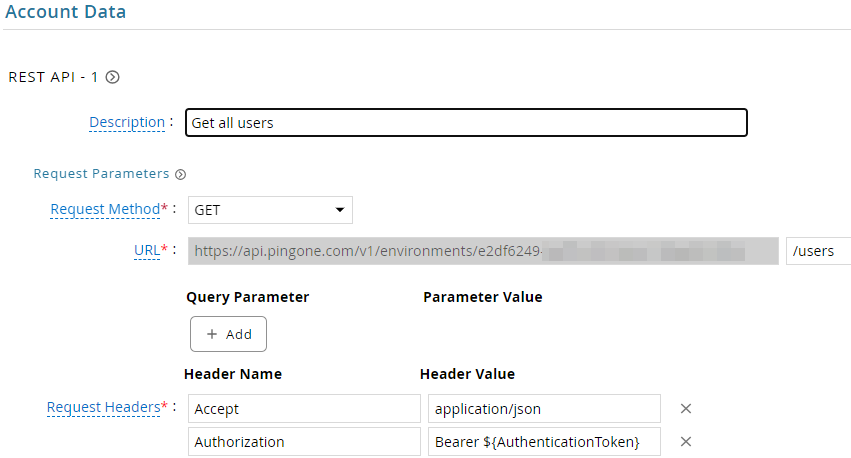This screenshot has width=851, height=458.
Task: Click the URL help label
Action: click(x=147, y=250)
